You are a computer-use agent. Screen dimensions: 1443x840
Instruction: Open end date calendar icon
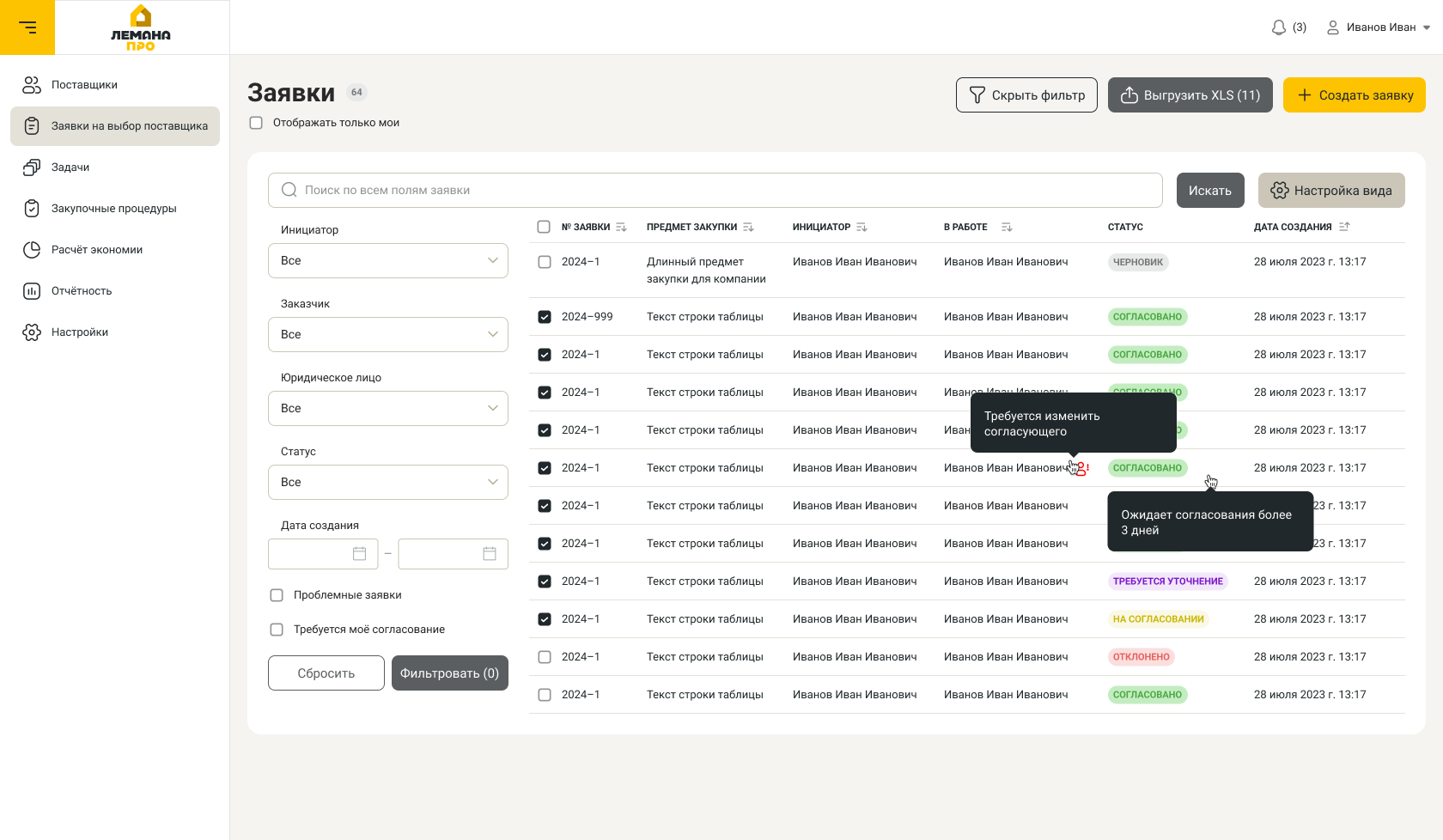(490, 554)
